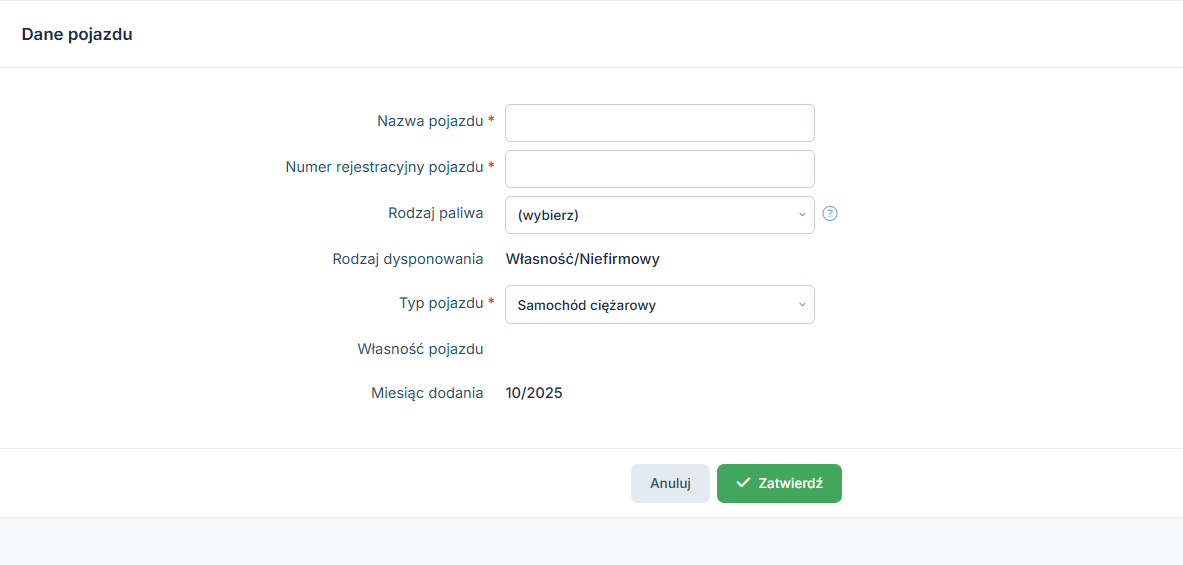Click the chevron arrow in Rodzaj paliwa
The width and height of the screenshot is (1183, 565).
pos(802,215)
